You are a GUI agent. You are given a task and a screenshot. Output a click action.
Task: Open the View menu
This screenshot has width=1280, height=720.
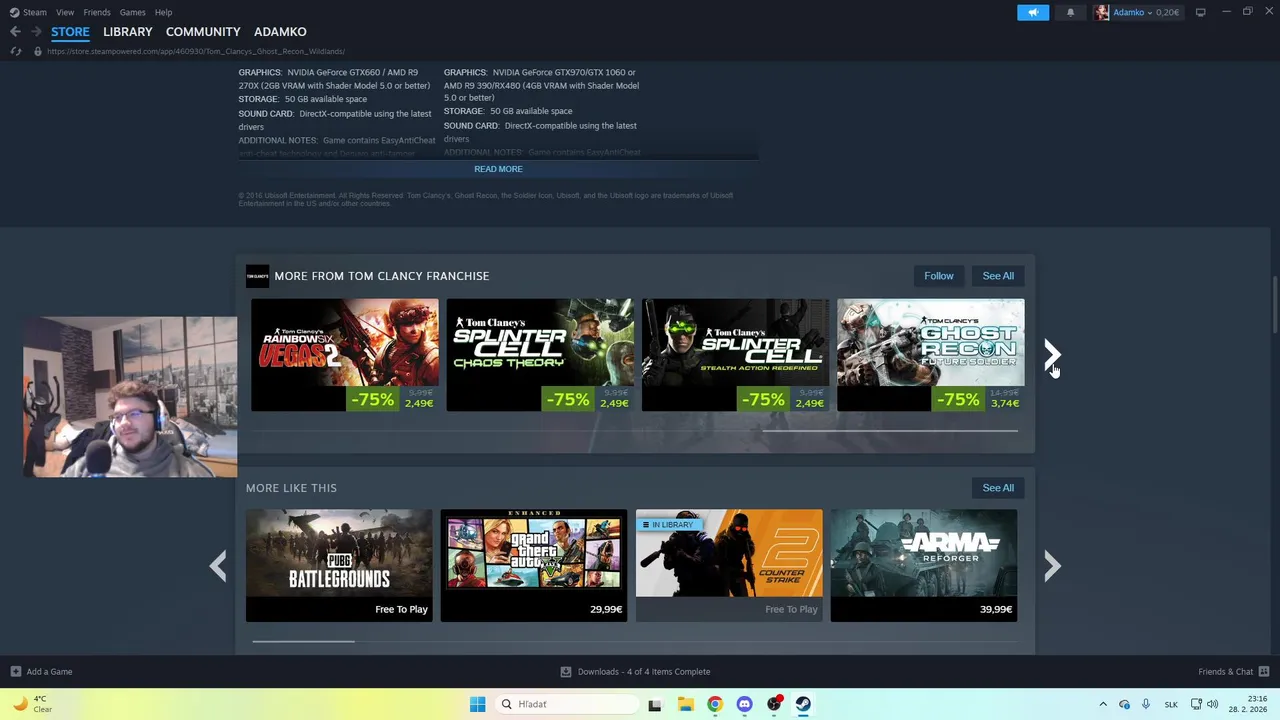point(65,12)
